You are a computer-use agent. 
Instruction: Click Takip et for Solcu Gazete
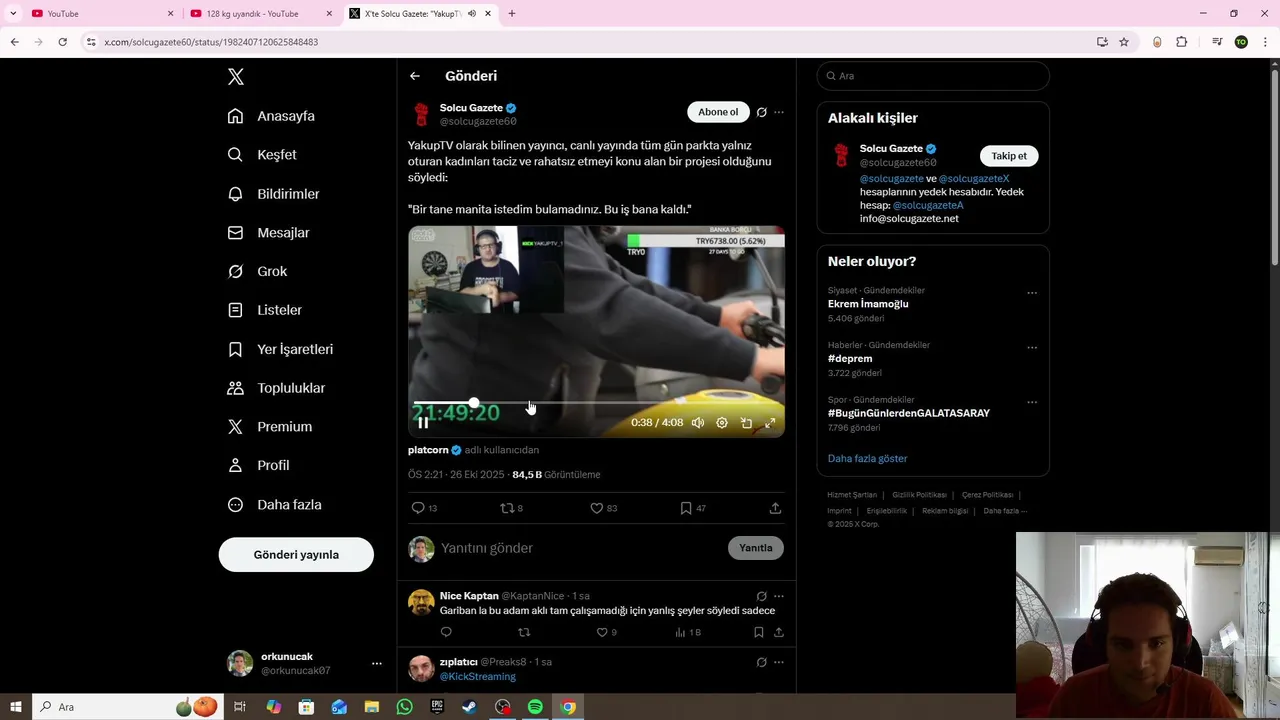tap(1009, 156)
